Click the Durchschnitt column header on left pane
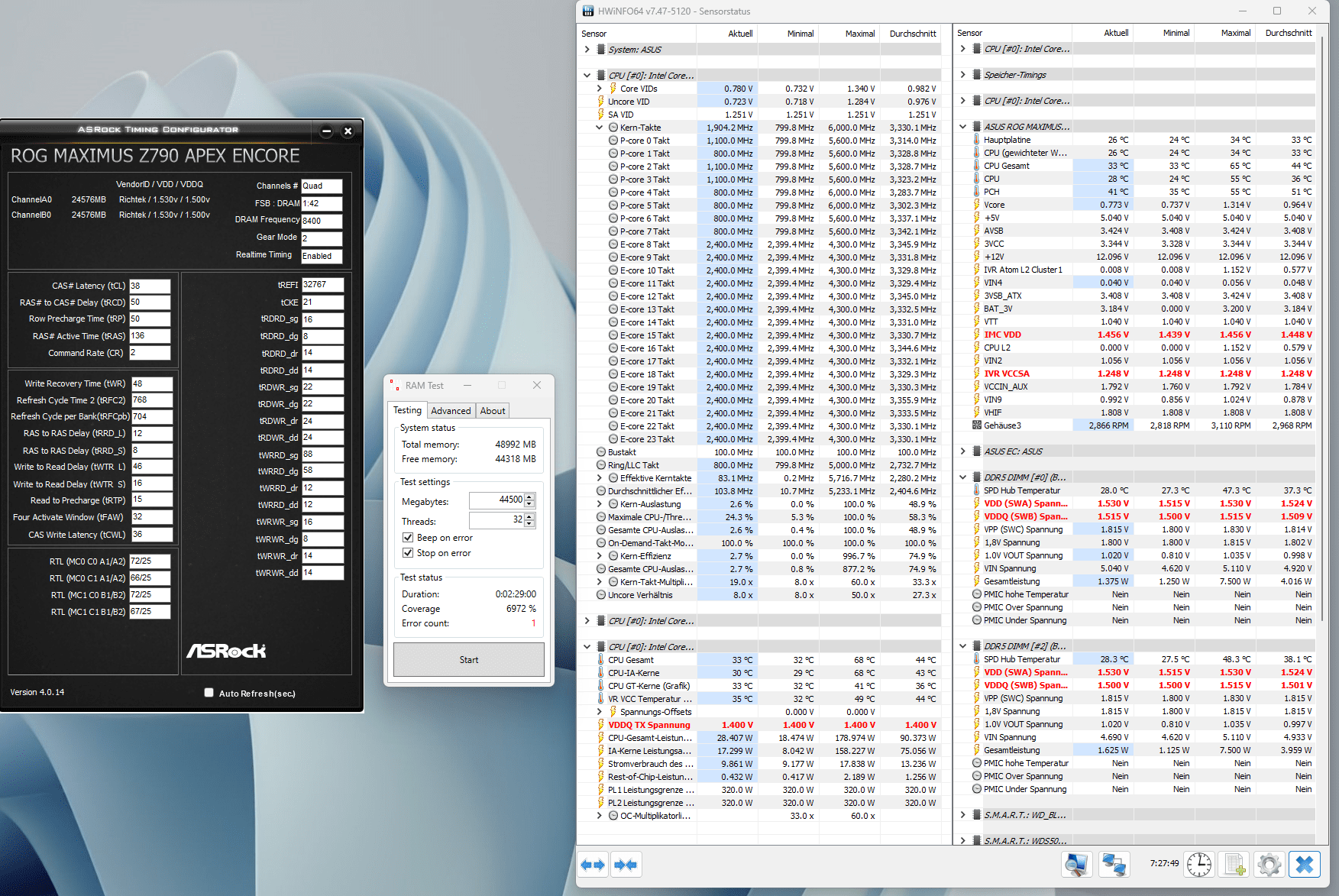 [912, 34]
